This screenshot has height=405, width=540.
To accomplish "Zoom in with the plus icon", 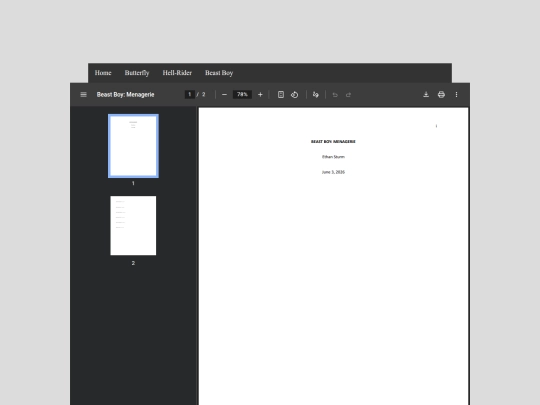I will click(260, 94).
